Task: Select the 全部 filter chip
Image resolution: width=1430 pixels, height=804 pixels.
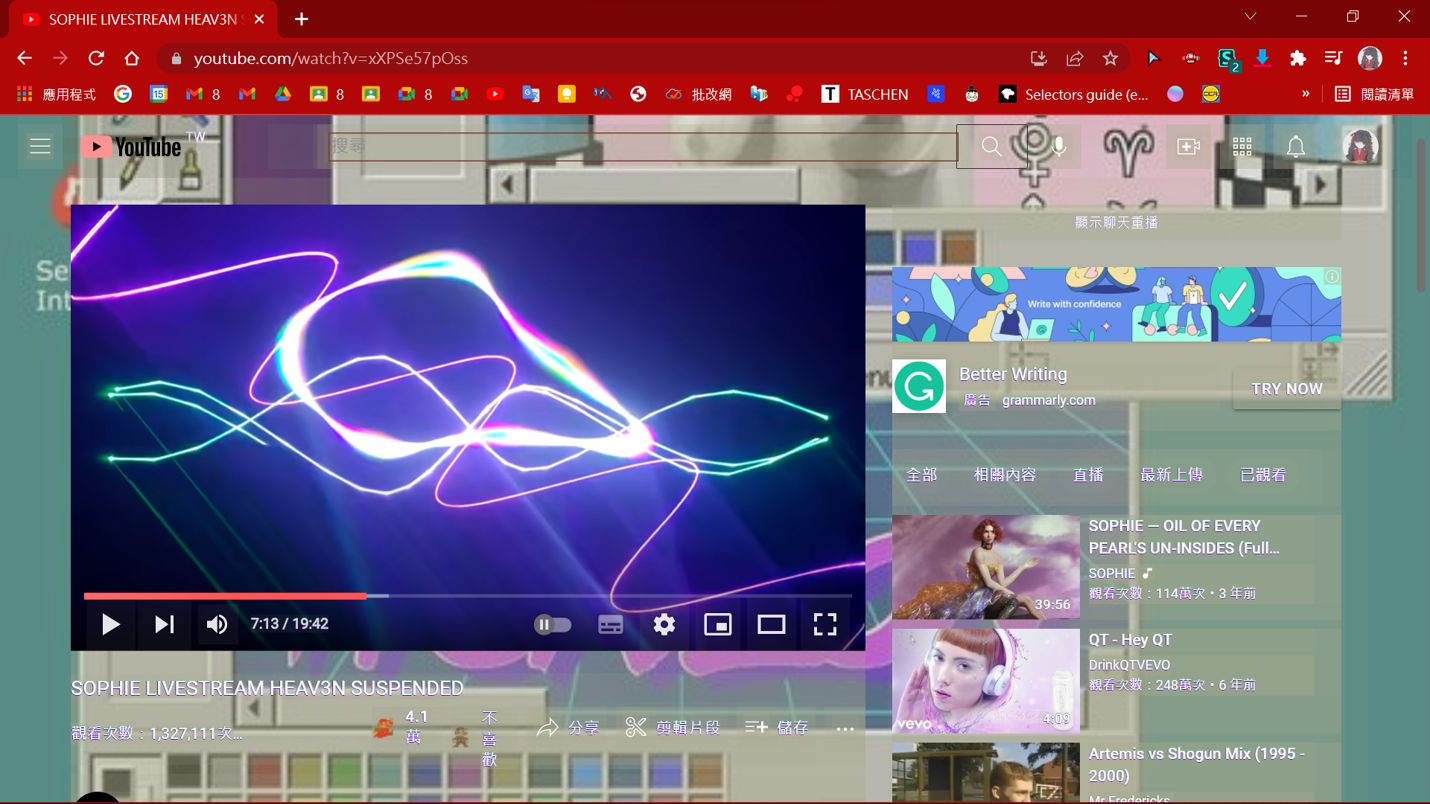Action: (x=921, y=475)
